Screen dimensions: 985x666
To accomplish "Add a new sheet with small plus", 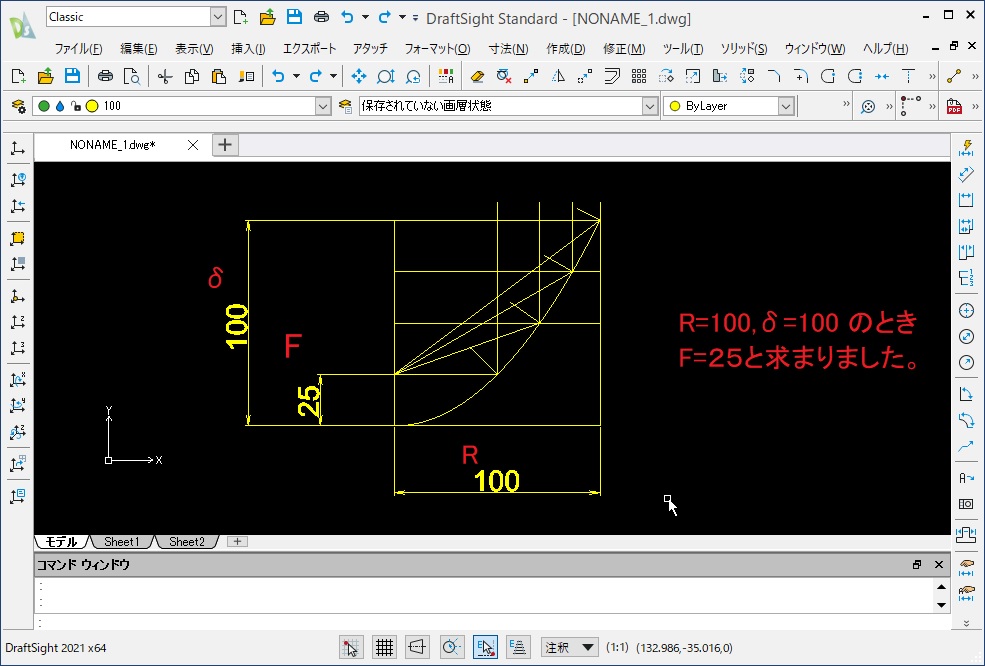I will coord(237,542).
